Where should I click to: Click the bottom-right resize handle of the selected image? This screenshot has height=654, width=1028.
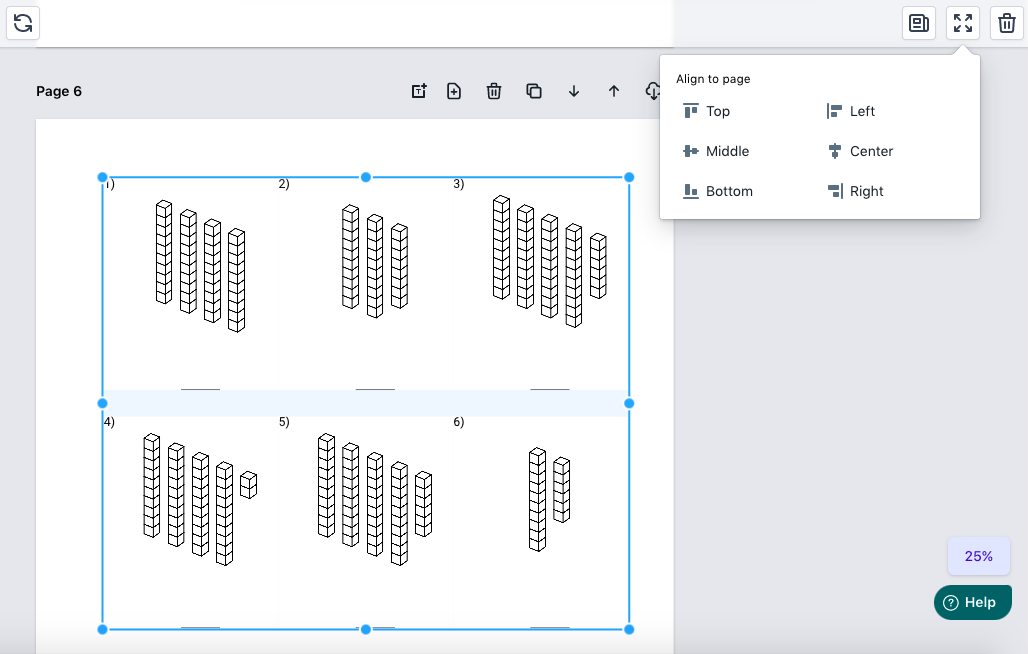[x=629, y=629]
